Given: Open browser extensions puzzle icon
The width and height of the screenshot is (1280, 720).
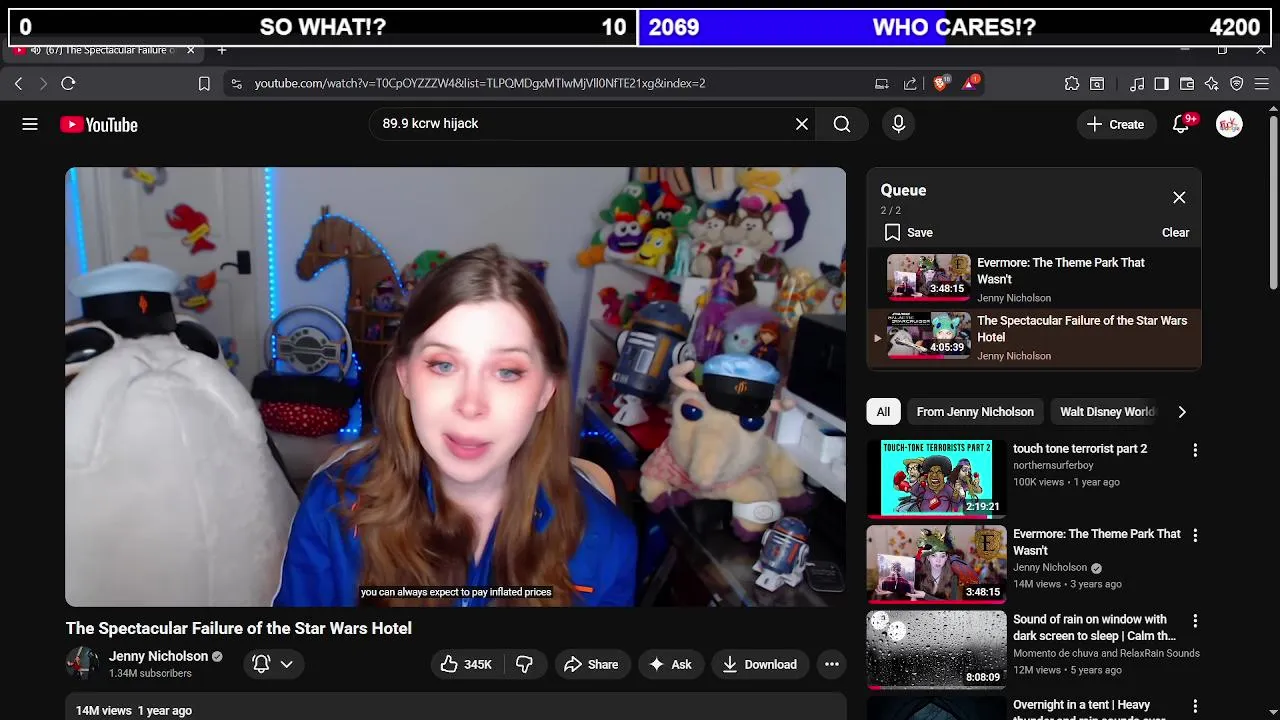Looking at the screenshot, I should click(x=1072, y=83).
